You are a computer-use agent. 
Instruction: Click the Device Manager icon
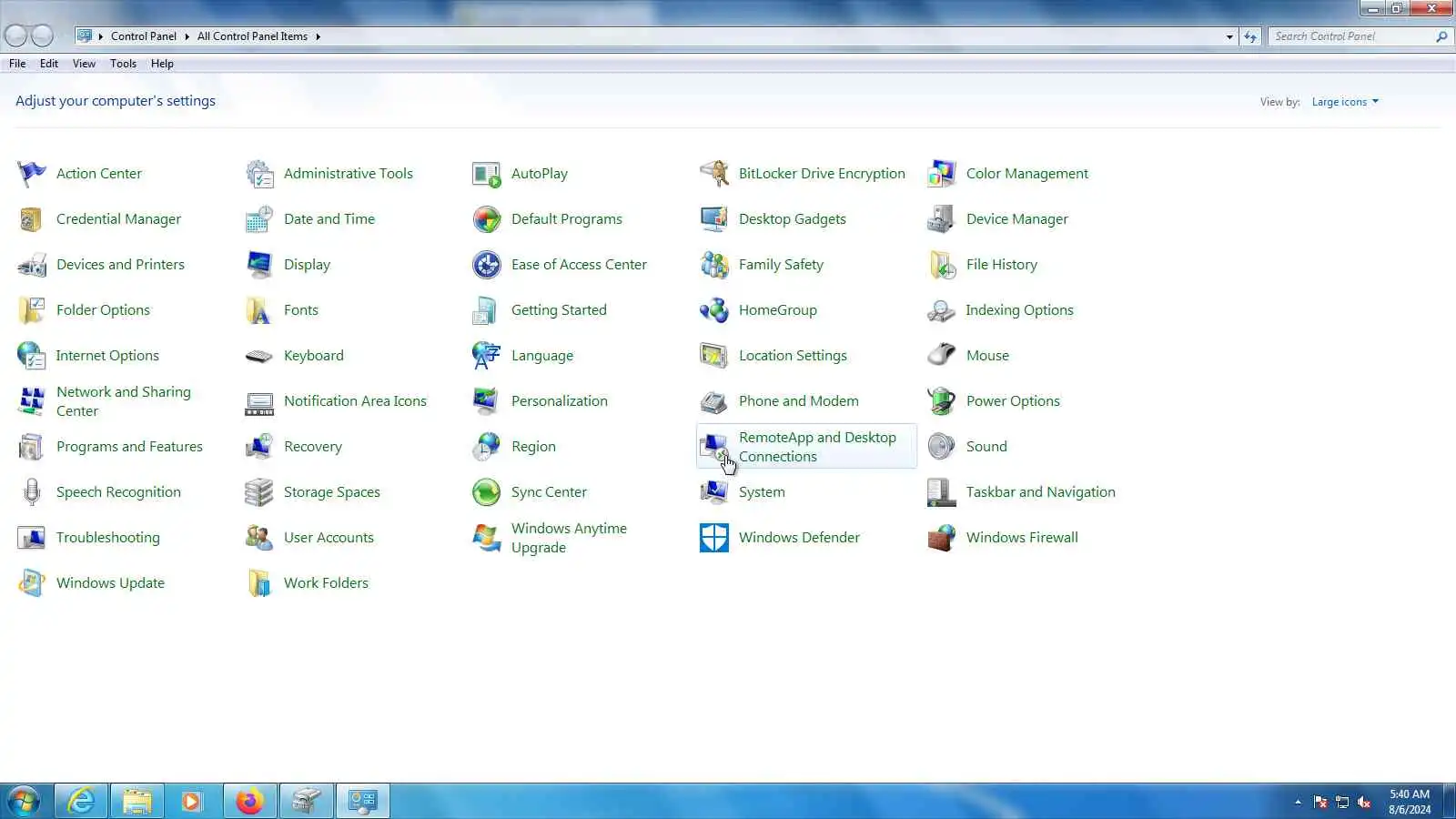942,218
